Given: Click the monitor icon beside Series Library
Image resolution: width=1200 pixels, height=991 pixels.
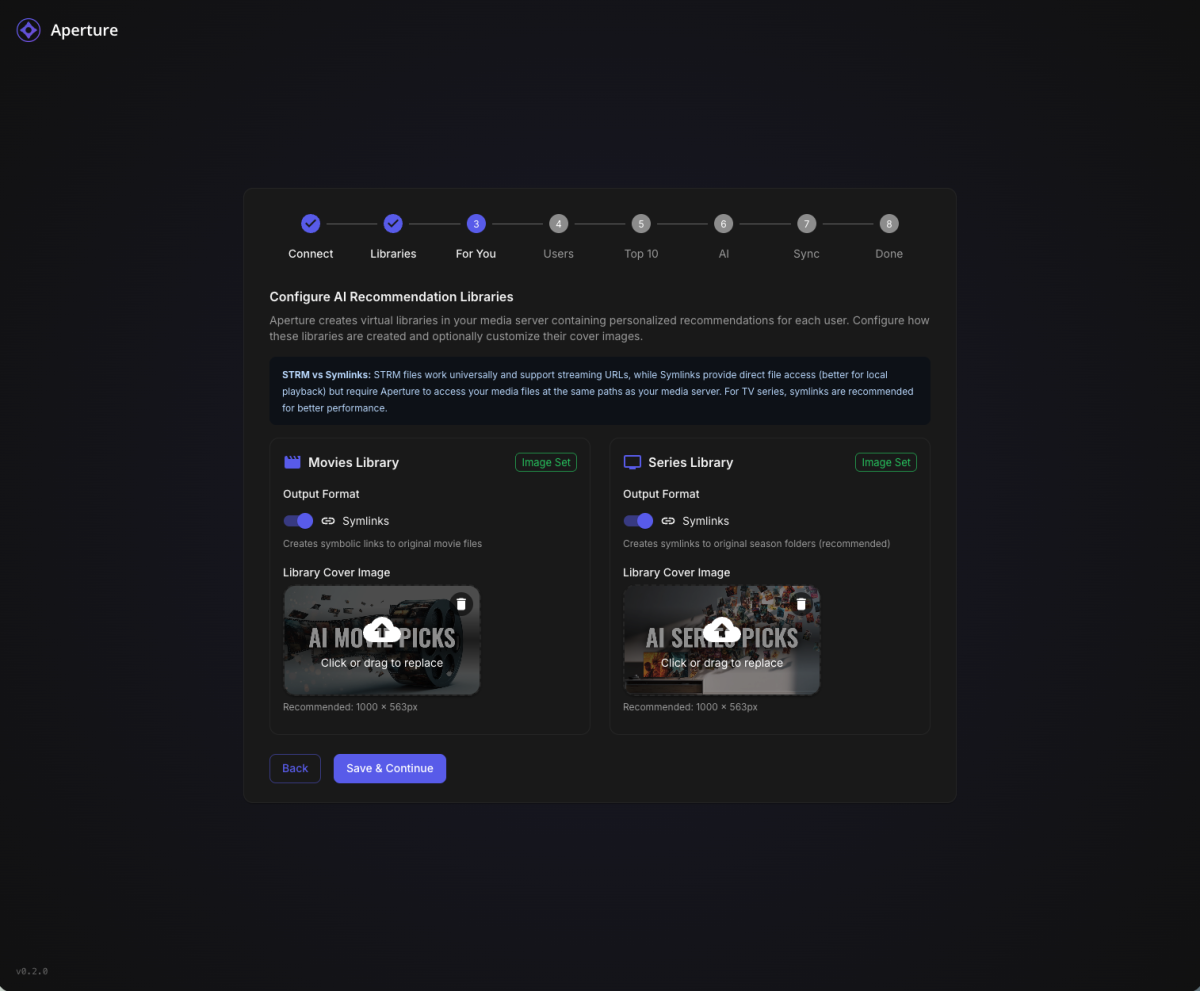Looking at the screenshot, I should pos(631,461).
